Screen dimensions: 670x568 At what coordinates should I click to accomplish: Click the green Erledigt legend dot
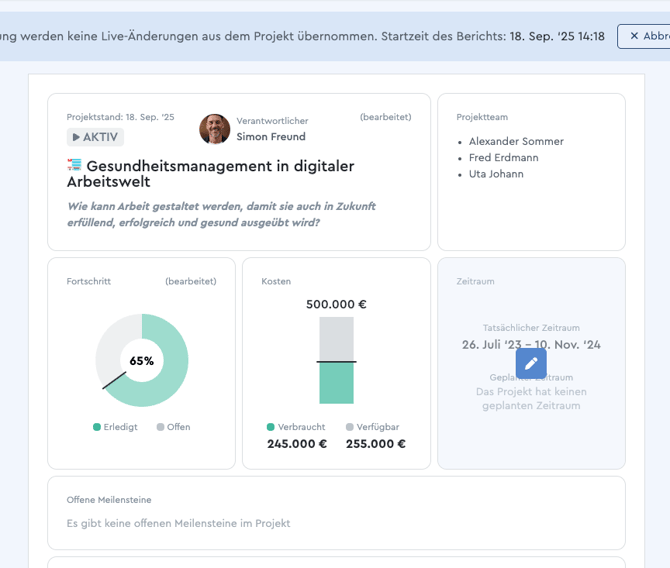point(97,427)
